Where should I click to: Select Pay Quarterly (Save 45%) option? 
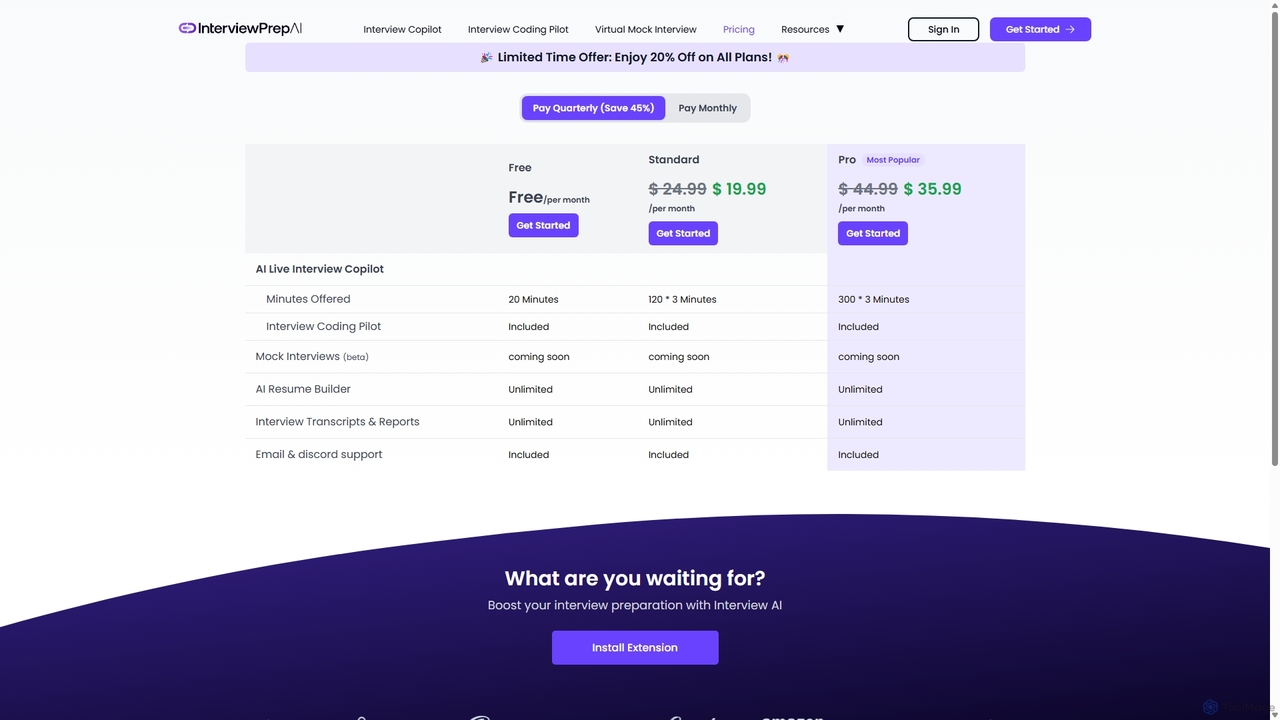593,108
